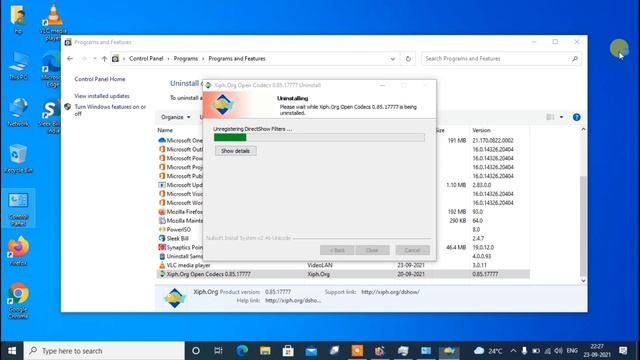
Task: Open the This PC desktop icon
Action: tap(18, 65)
